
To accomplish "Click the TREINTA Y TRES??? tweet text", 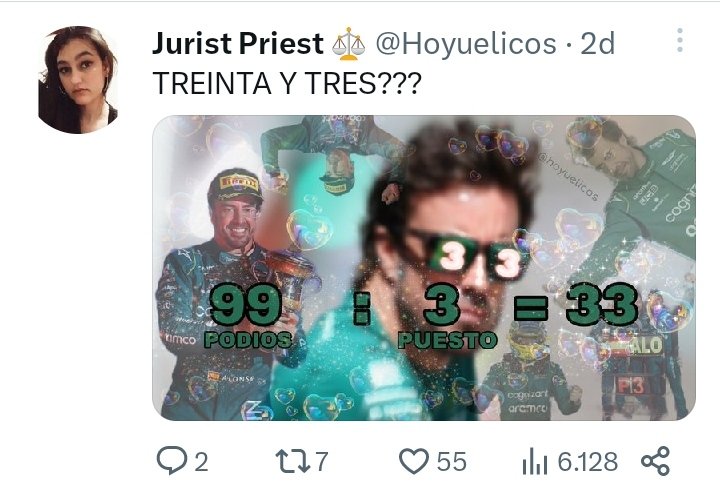I will [287, 83].
